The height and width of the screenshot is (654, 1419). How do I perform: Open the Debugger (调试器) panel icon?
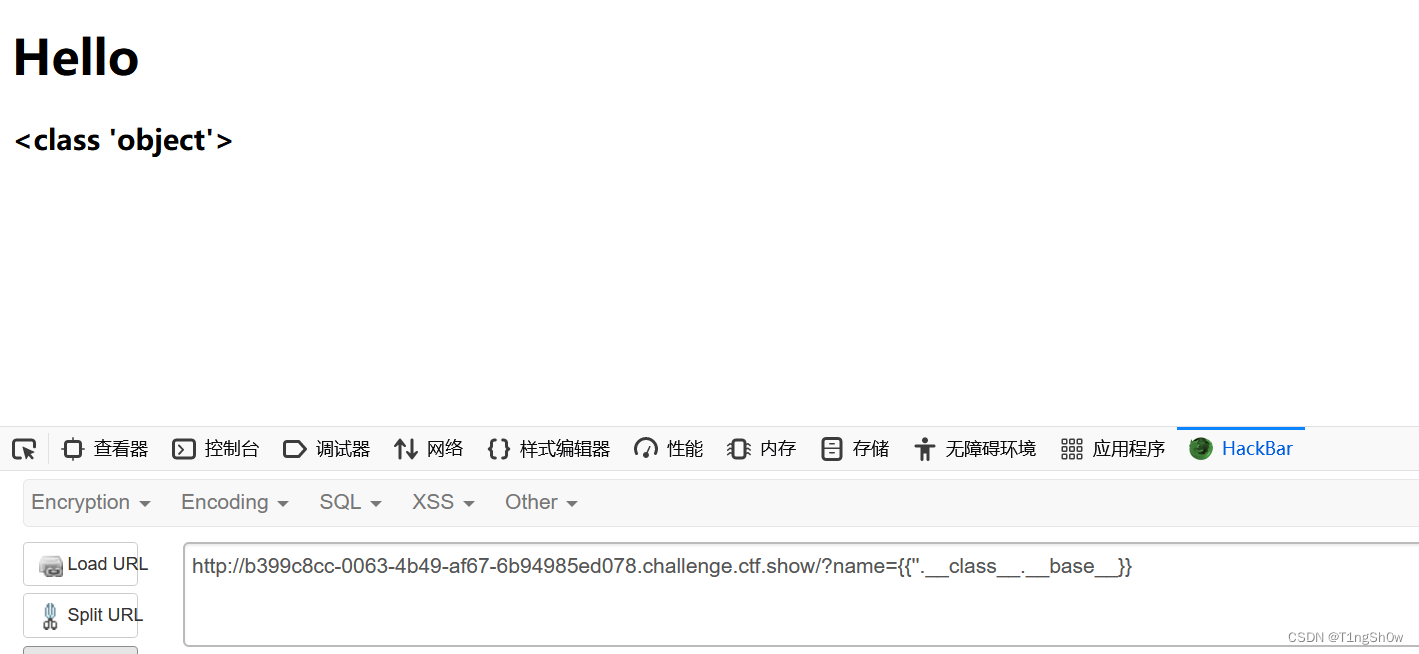(295, 449)
